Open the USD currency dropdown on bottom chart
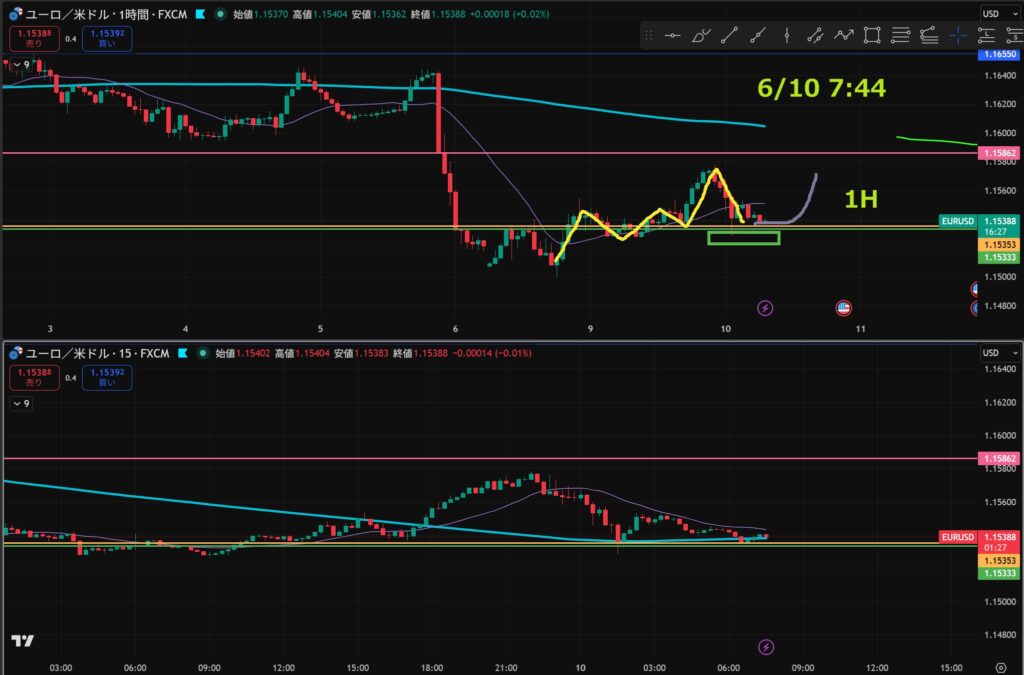1024x675 pixels. tap(1000, 353)
